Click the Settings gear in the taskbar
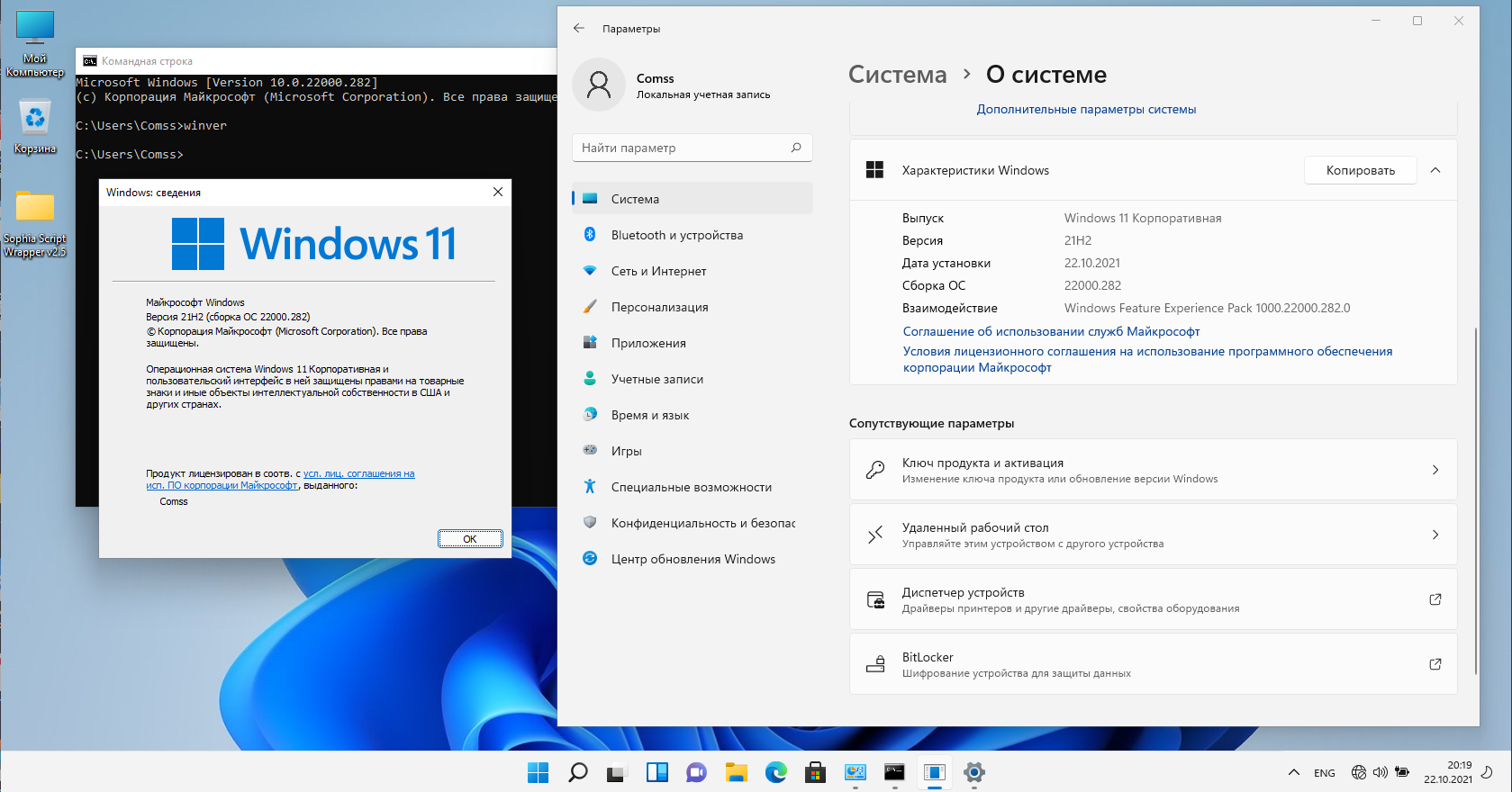Screen dimensions: 1512x792 coord(973,772)
